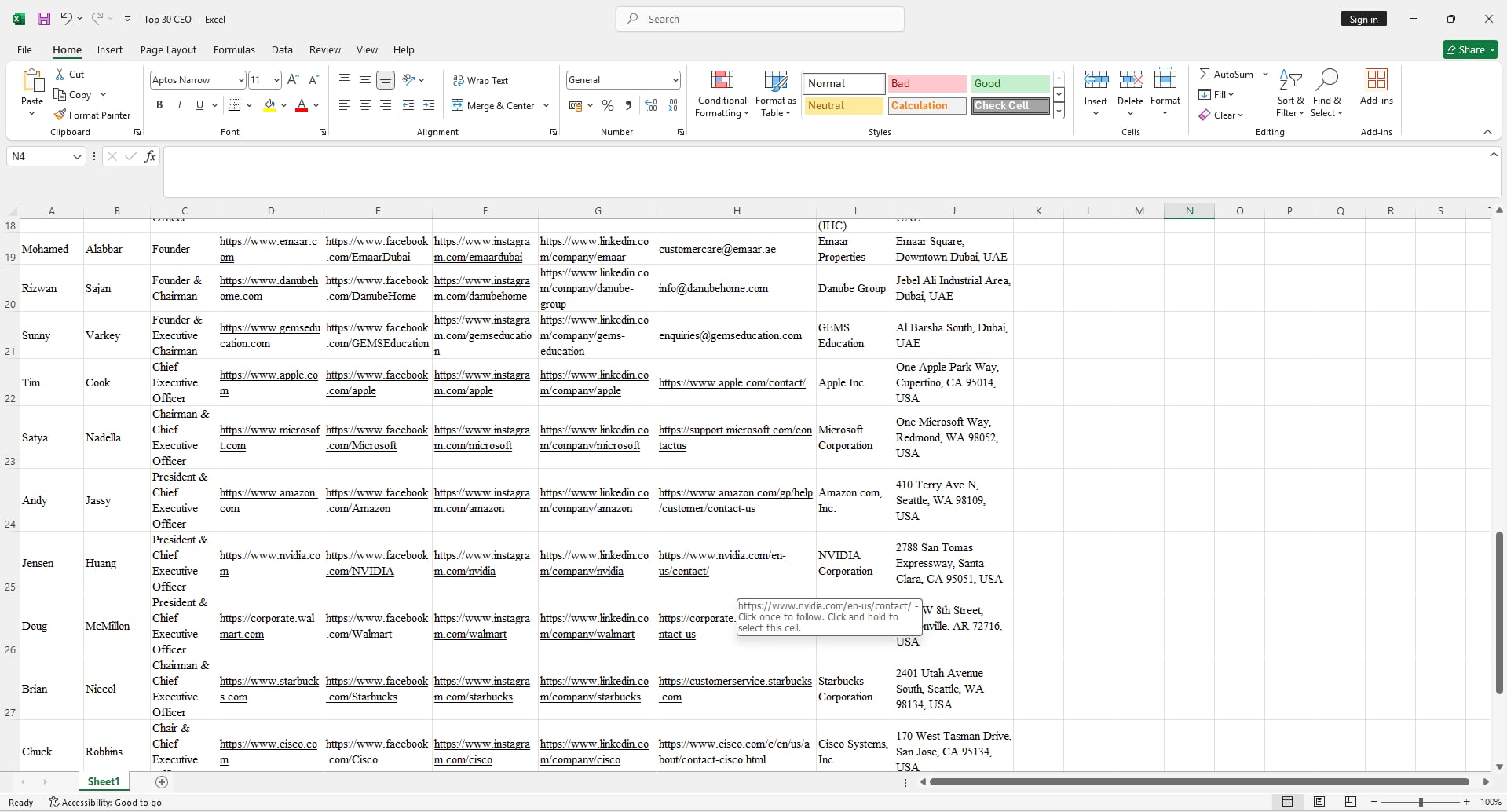Click the Insert cells icon
This screenshot has width=1507, height=812.
pyautogui.click(x=1096, y=79)
